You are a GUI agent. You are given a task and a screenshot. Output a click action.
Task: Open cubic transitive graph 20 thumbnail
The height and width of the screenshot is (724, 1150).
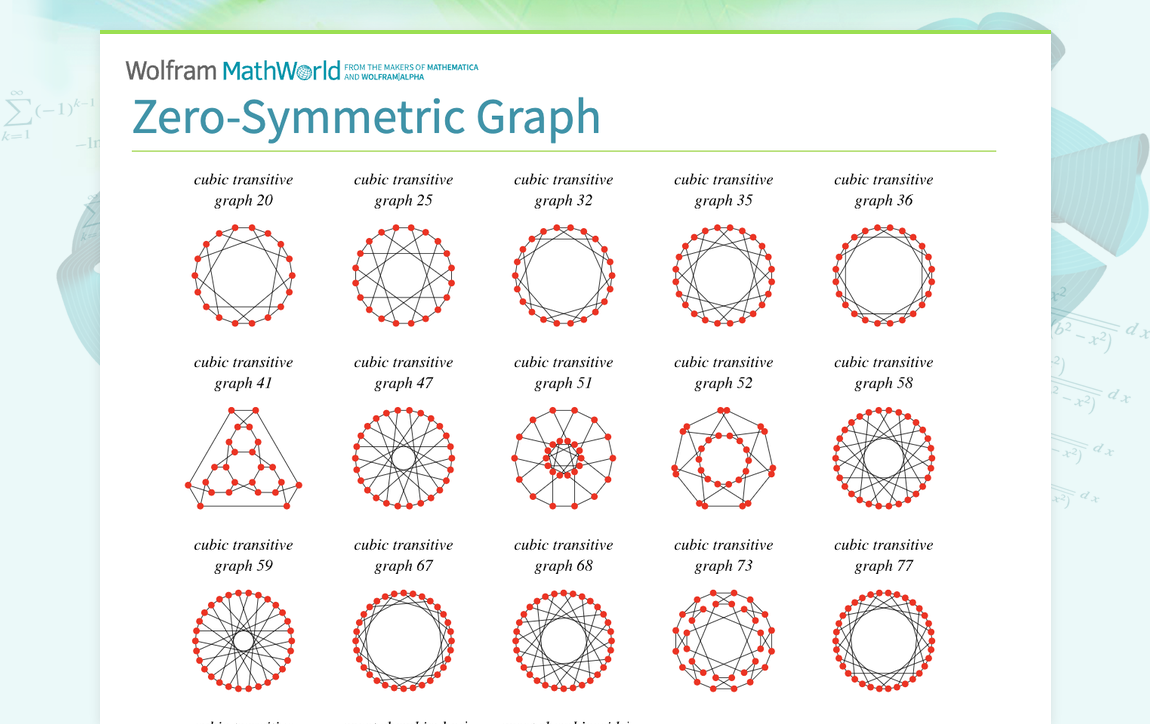tap(243, 275)
